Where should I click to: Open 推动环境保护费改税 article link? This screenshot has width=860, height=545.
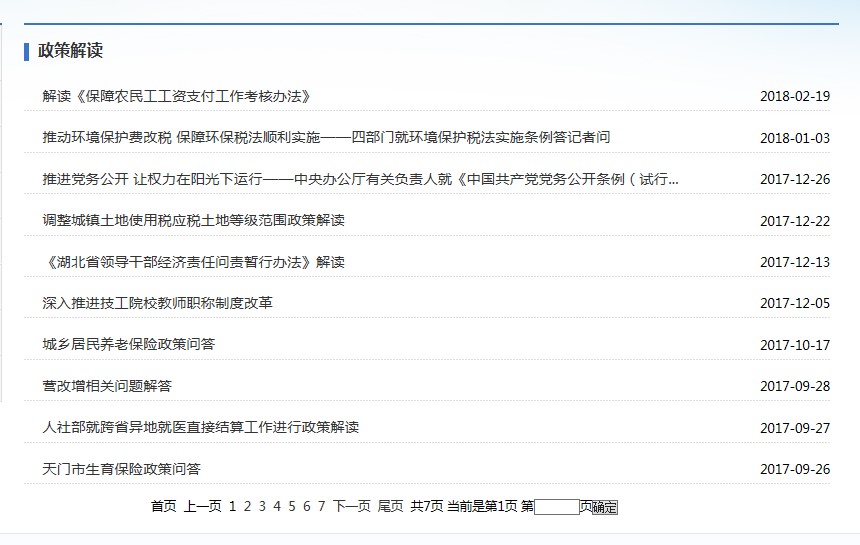tap(326, 137)
